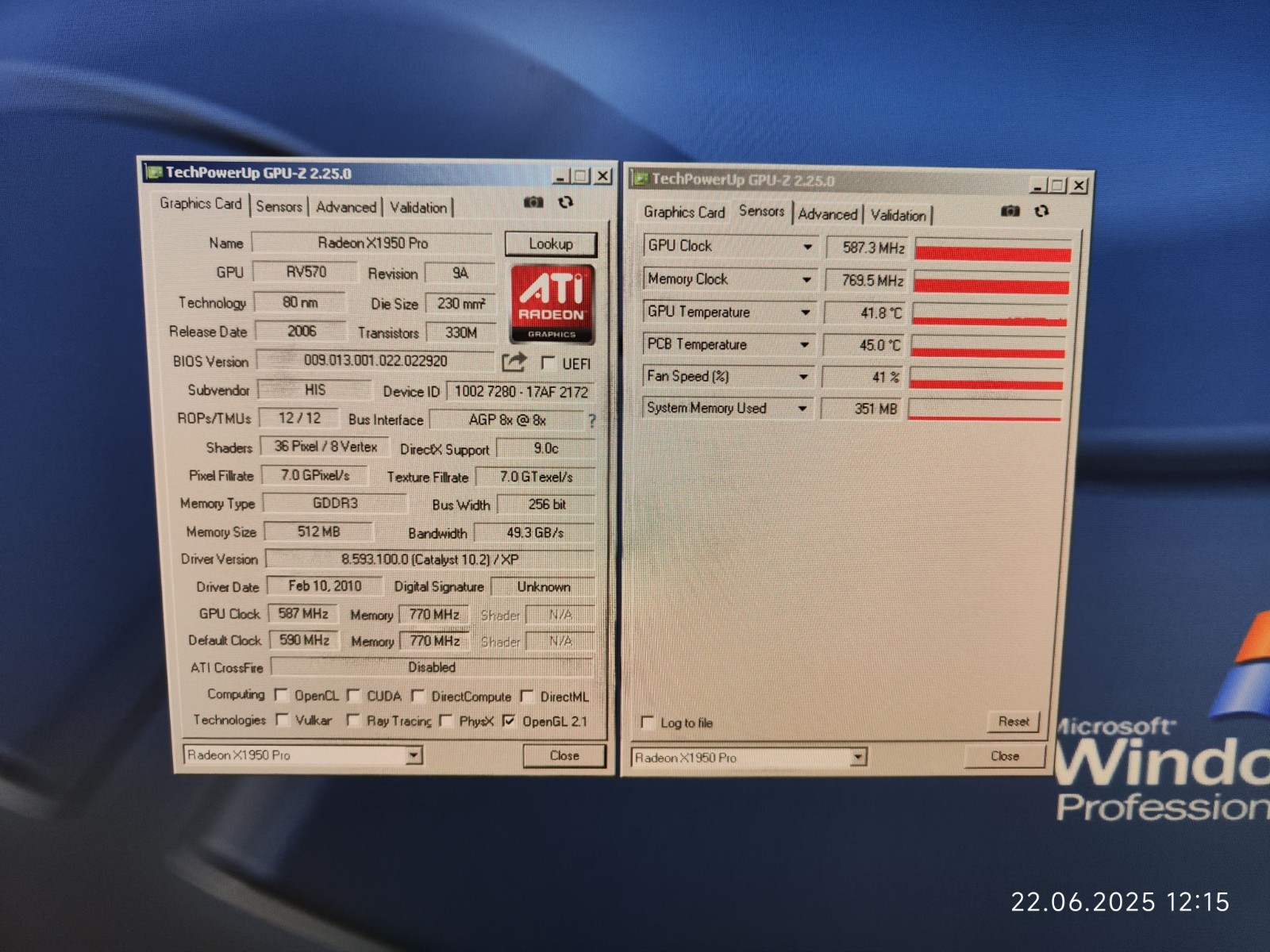Toggle the Ray Tracing checkbox
The height and width of the screenshot is (952, 1270).
coord(353,720)
